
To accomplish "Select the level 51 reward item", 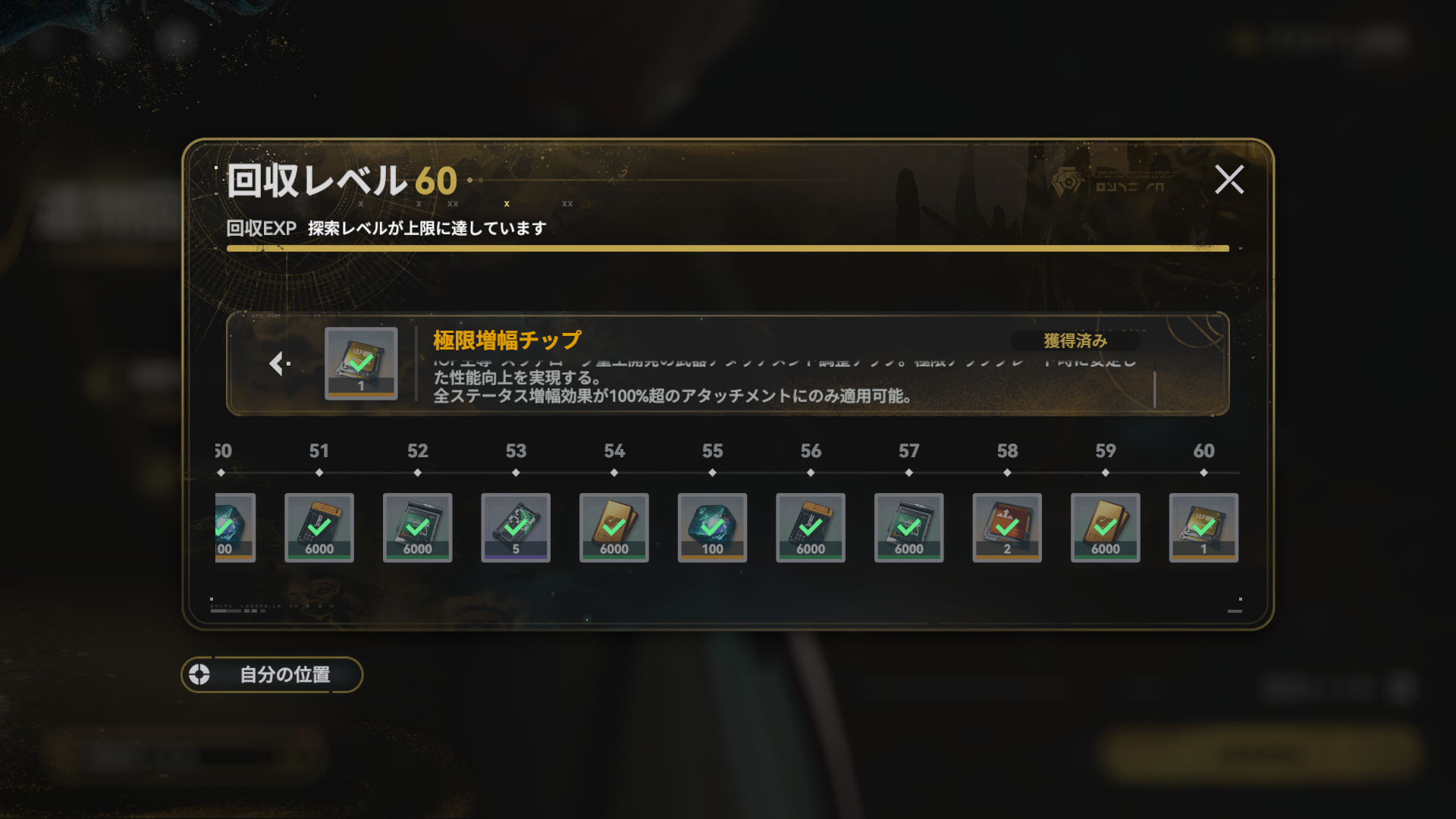I will (319, 528).
